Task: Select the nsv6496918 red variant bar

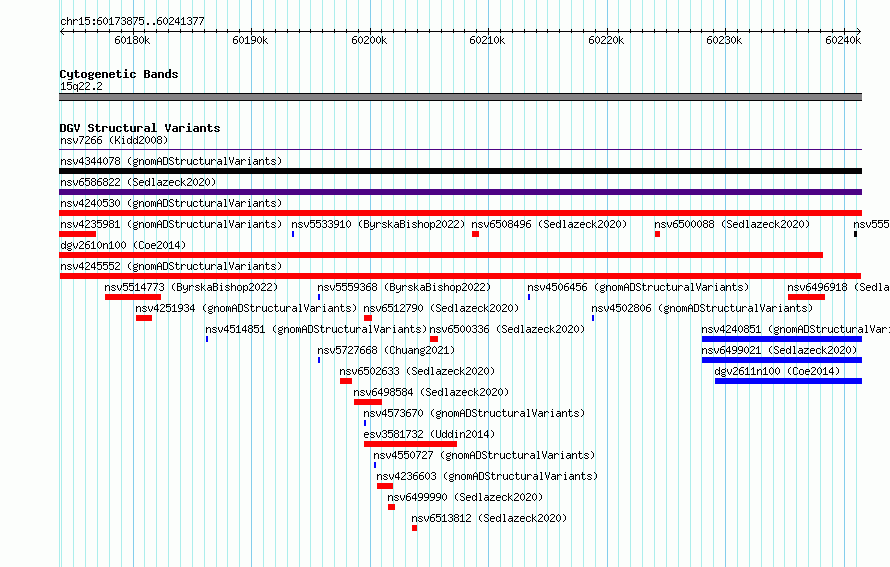Action: (806, 297)
